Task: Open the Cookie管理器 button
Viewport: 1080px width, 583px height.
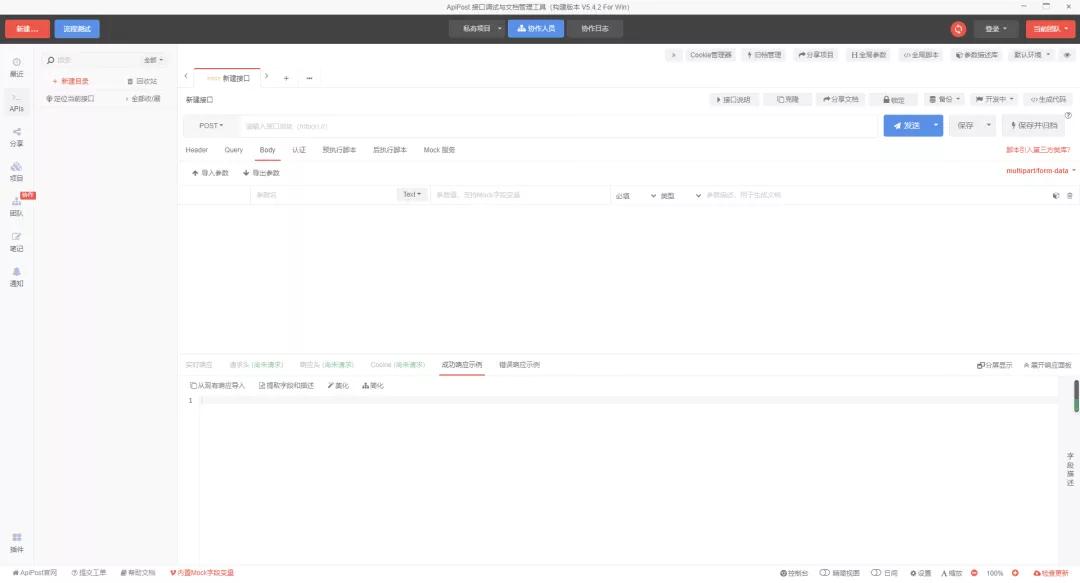Action: (710, 55)
